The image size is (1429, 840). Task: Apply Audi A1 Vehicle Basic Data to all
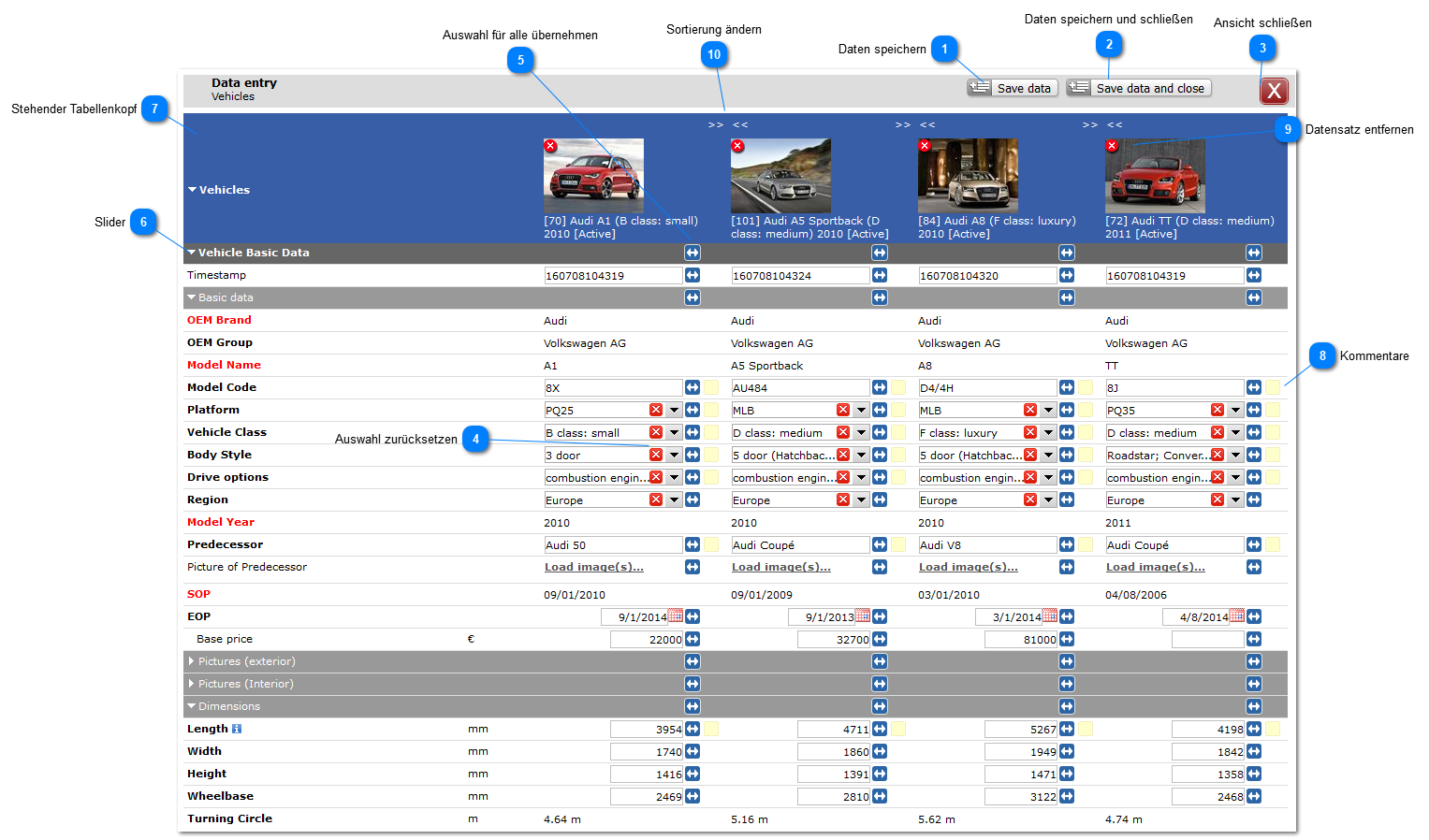[x=693, y=253]
